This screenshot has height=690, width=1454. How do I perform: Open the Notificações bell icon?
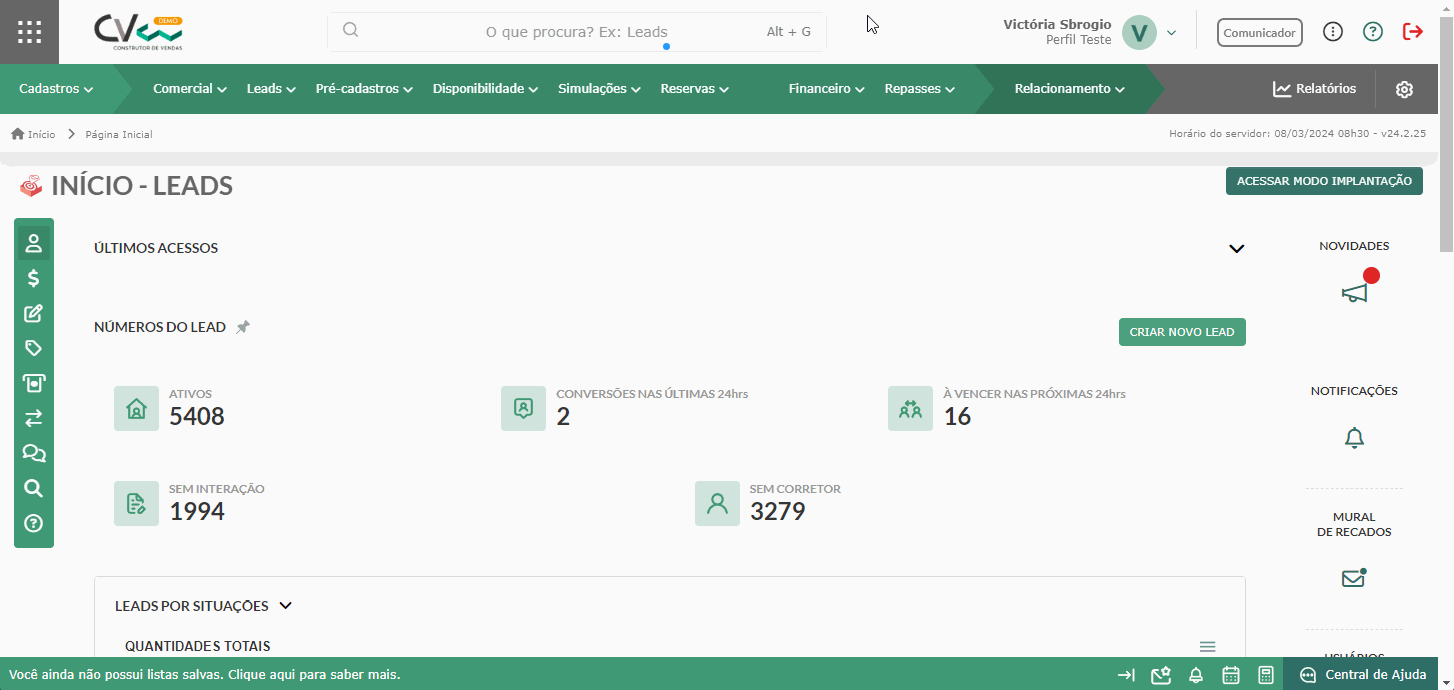click(1354, 437)
